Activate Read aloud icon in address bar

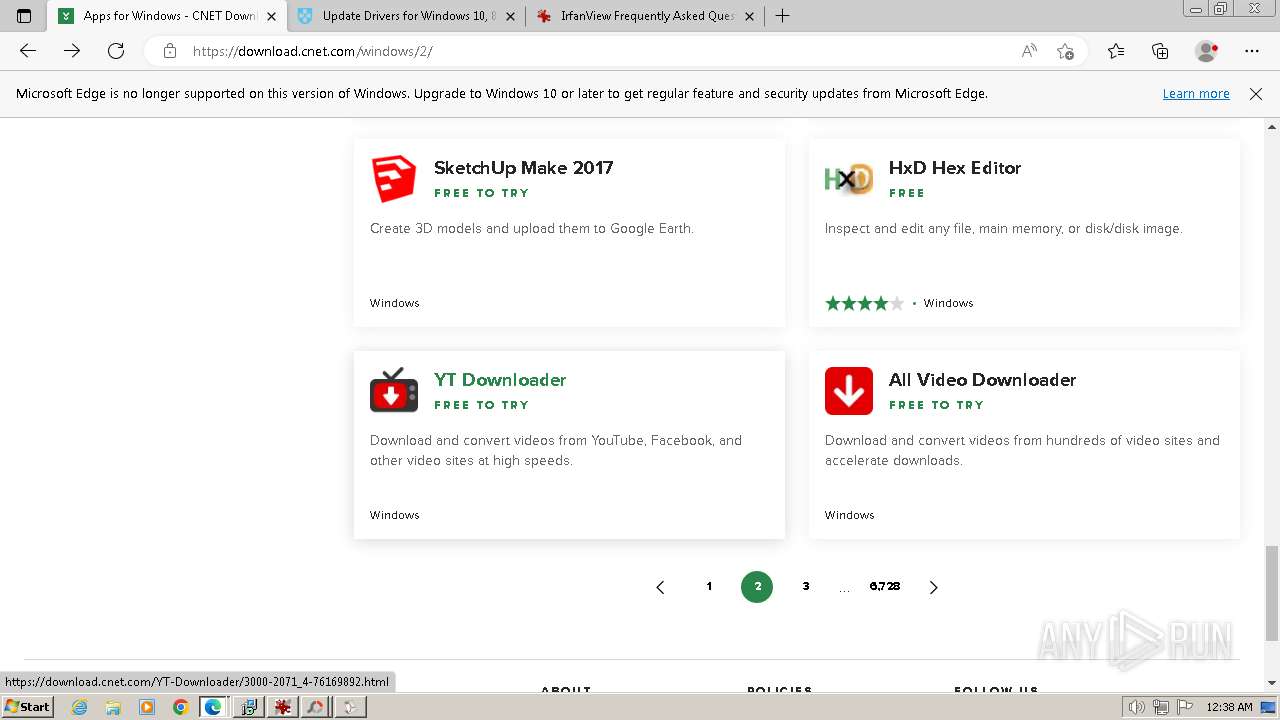[x=1029, y=51]
